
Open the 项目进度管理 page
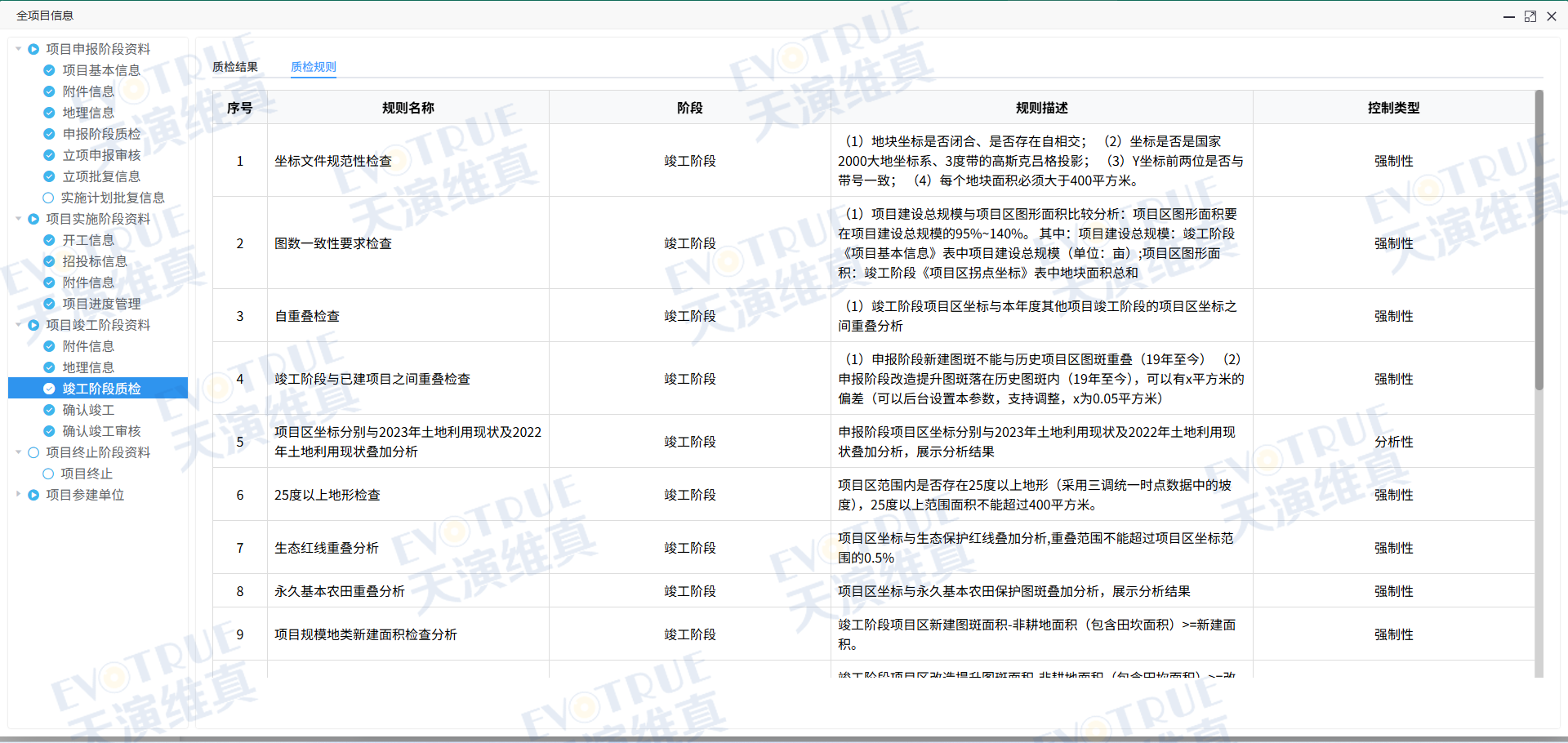101,304
